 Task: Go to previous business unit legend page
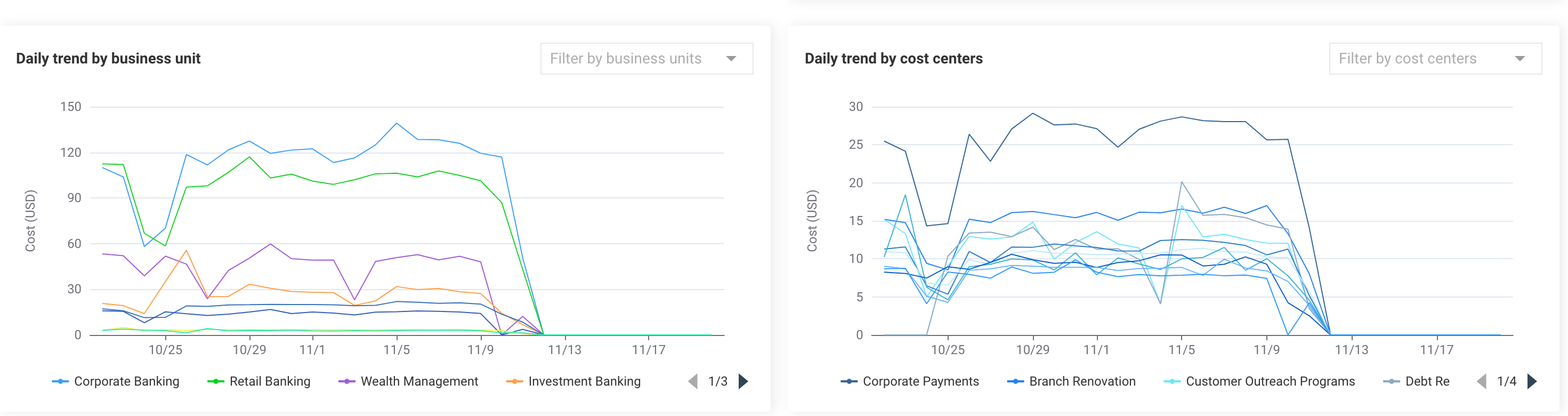[x=693, y=381]
